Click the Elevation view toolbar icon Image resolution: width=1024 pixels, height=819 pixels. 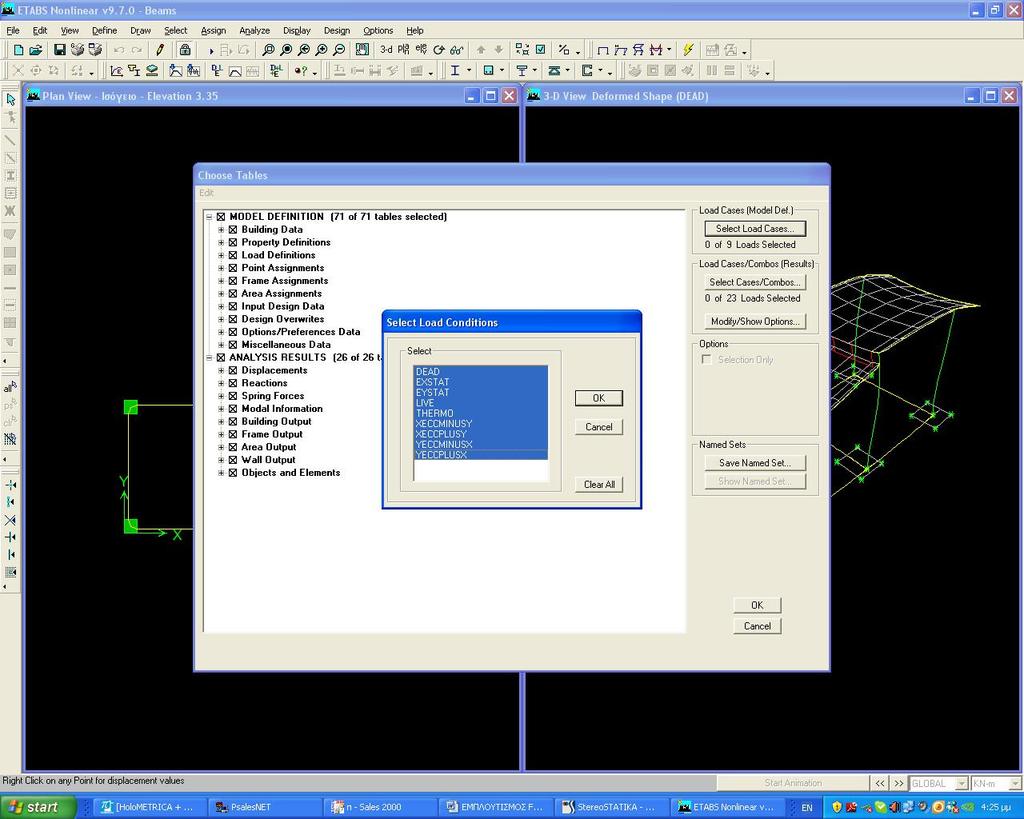421,50
